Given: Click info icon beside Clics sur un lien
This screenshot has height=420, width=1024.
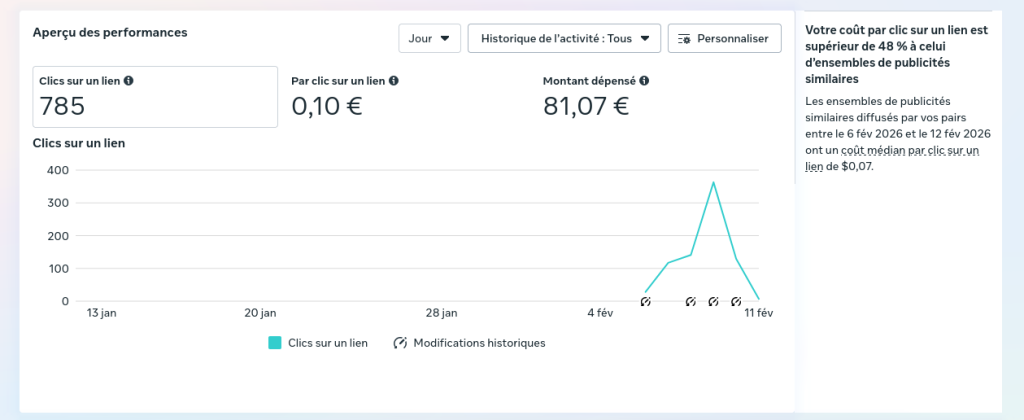Looking at the screenshot, I should (129, 81).
